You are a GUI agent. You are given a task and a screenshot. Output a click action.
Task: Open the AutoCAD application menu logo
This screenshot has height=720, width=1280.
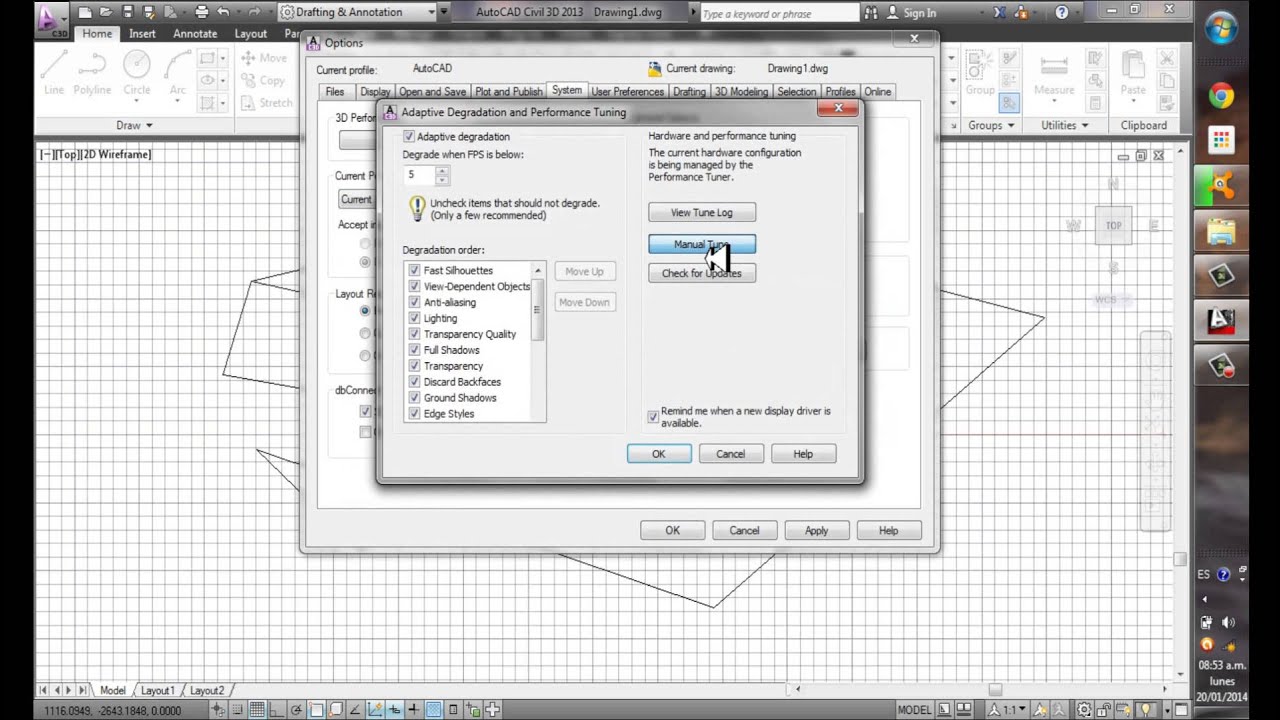pos(50,17)
